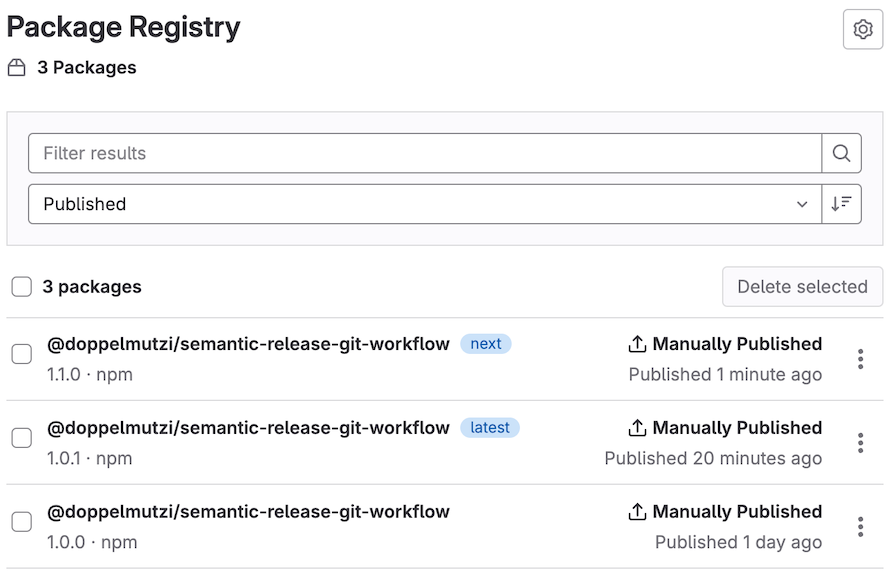
Task: Click the search magnifier icon
Action: pyautogui.click(x=841, y=153)
